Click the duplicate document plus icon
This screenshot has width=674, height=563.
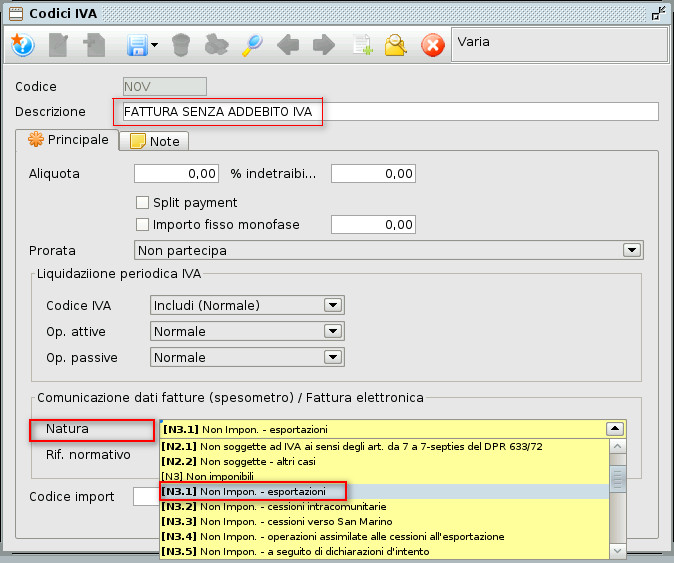(x=362, y=45)
